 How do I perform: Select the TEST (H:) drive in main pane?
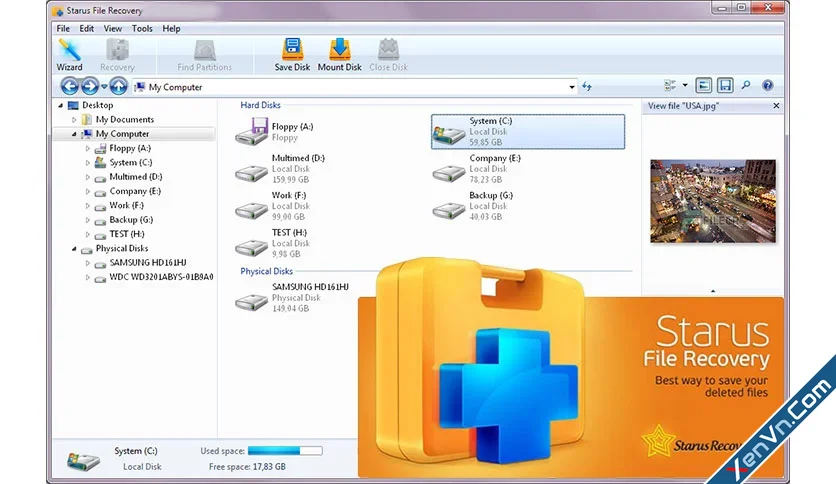pyautogui.click(x=272, y=243)
